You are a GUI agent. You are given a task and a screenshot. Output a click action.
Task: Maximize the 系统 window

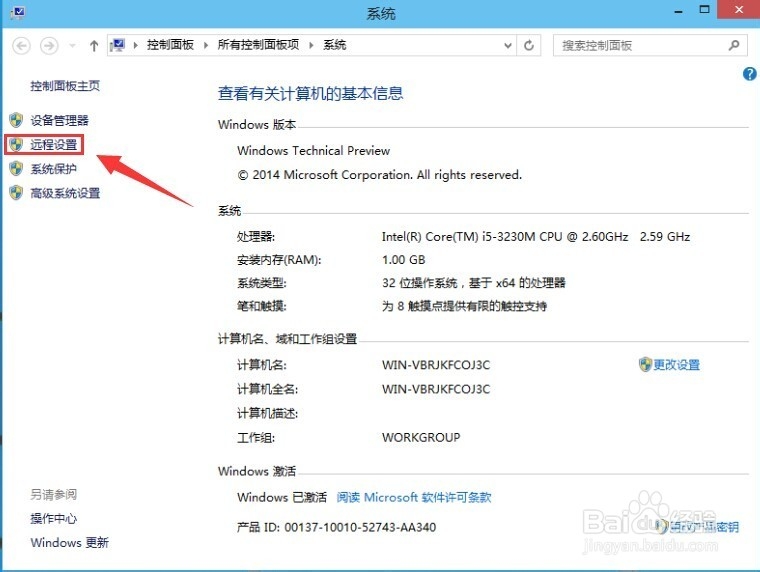[x=704, y=10]
